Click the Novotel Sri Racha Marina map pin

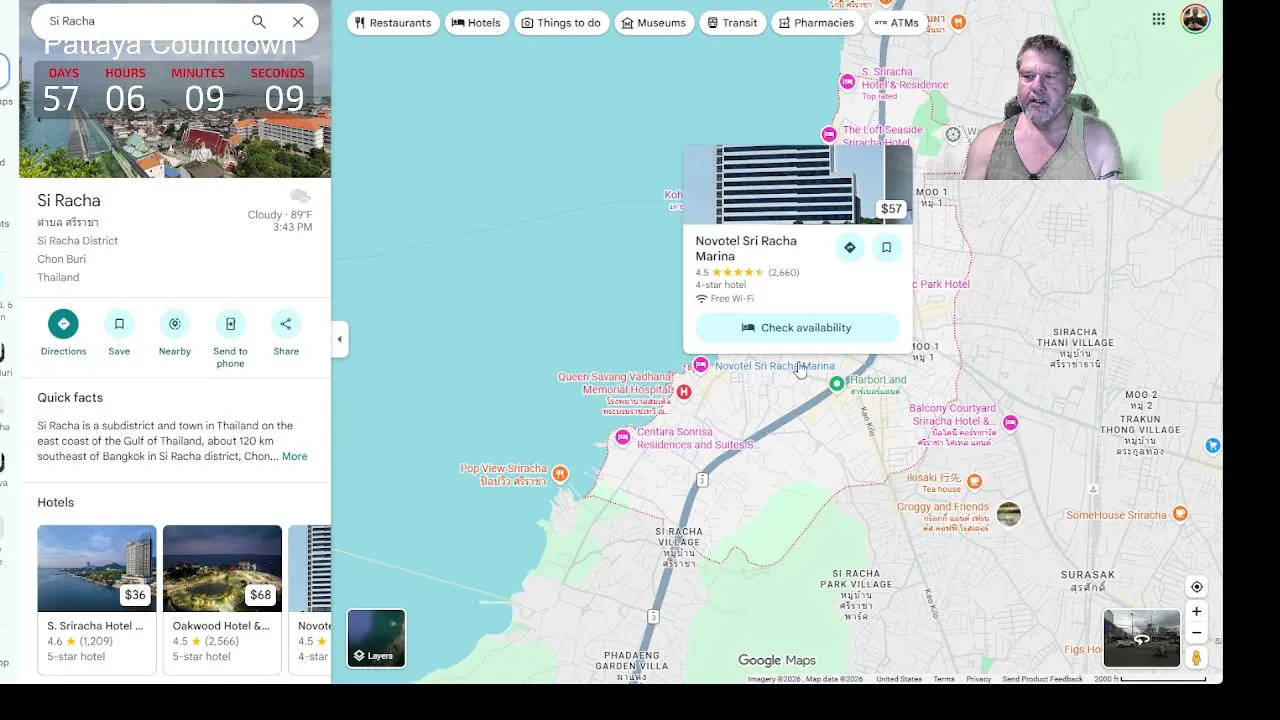point(701,365)
